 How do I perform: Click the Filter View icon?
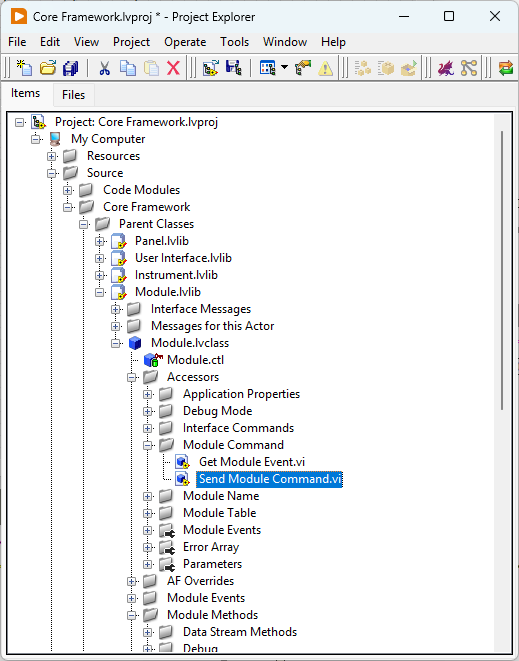pyautogui.click(x=268, y=67)
